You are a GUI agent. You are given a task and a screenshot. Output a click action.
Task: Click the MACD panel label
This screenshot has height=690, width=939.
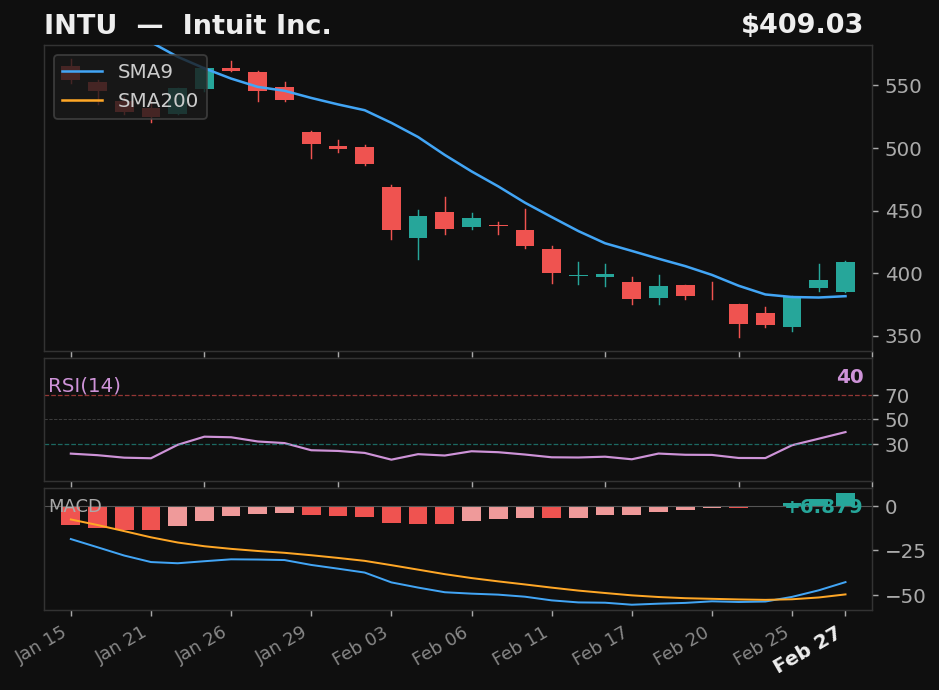coord(75,506)
